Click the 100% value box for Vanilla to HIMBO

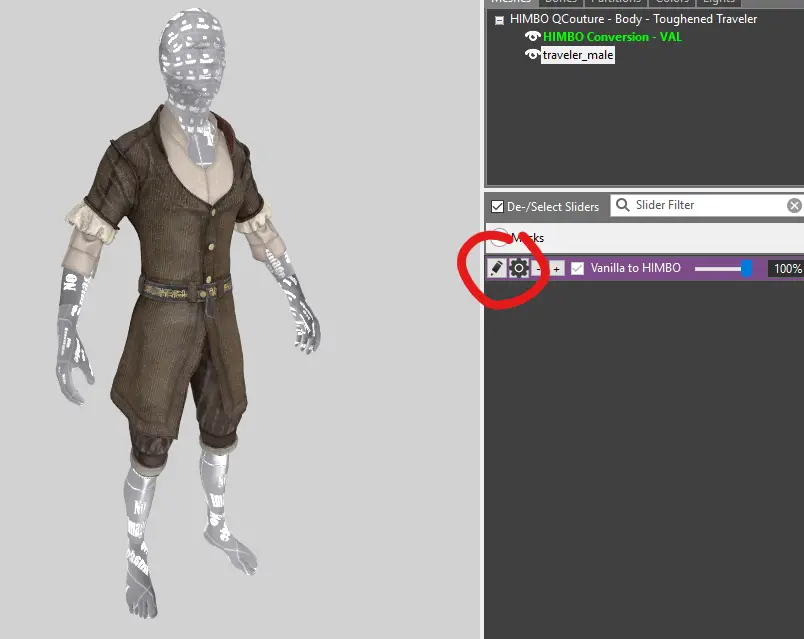tap(787, 268)
